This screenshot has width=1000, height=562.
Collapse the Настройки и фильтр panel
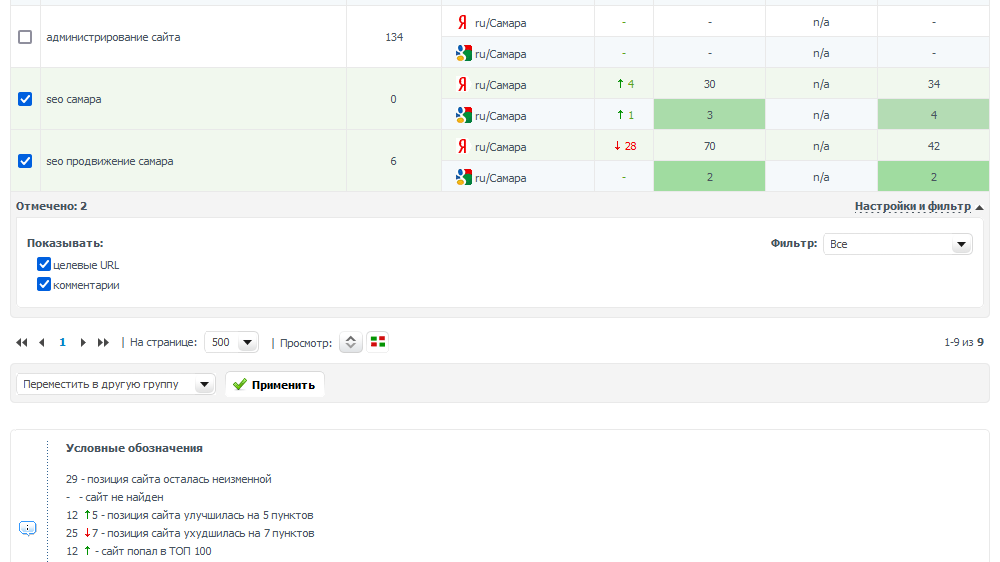click(918, 206)
